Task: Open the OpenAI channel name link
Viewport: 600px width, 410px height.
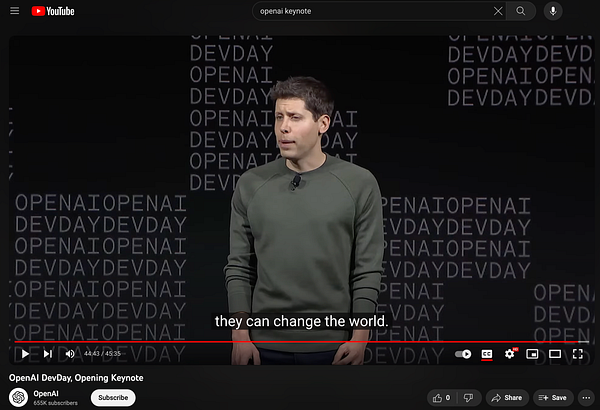Action: click(46, 394)
